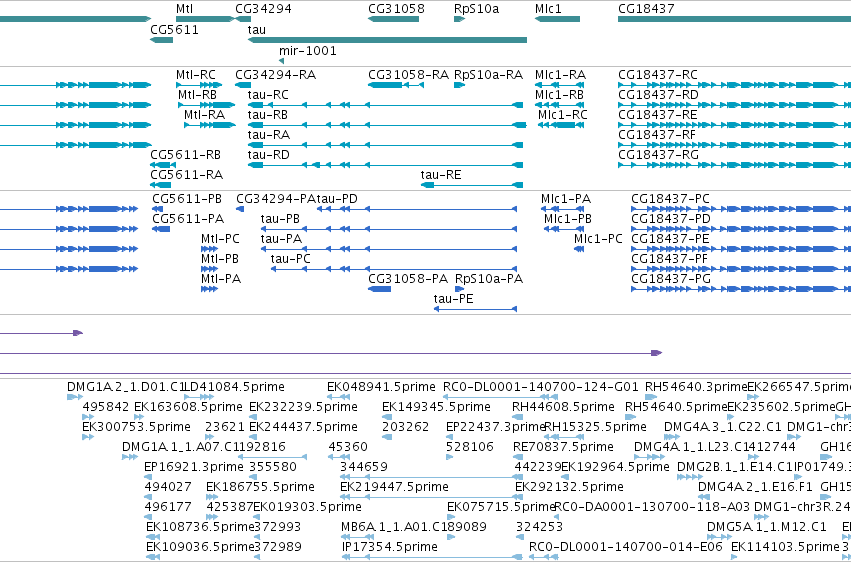Click the Mtl-PB protein label
The height and width of the screenshot is (562, 851).
[220, 259]
